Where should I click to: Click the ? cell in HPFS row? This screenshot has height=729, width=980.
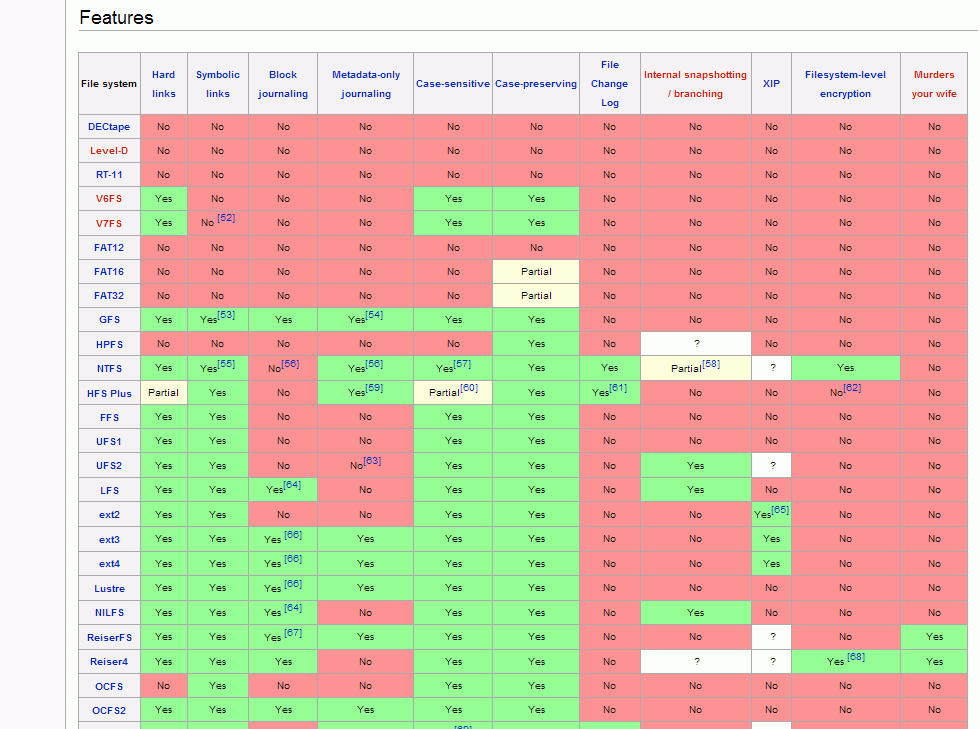pos(696,344)
